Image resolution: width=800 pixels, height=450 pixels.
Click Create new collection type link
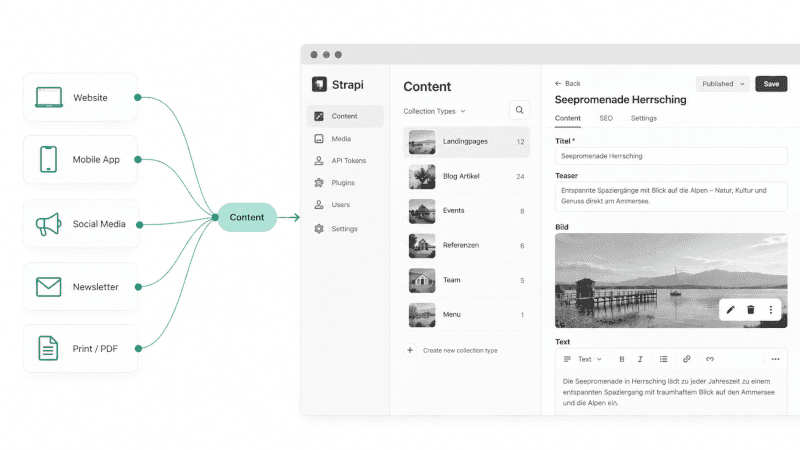[x=460, y=351]
